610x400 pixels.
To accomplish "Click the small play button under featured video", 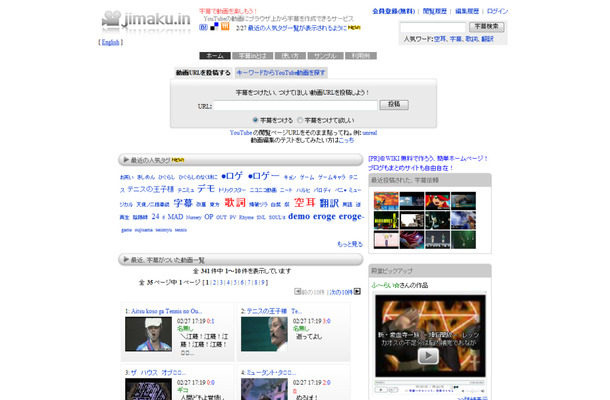I will click(x=381, y=389).
